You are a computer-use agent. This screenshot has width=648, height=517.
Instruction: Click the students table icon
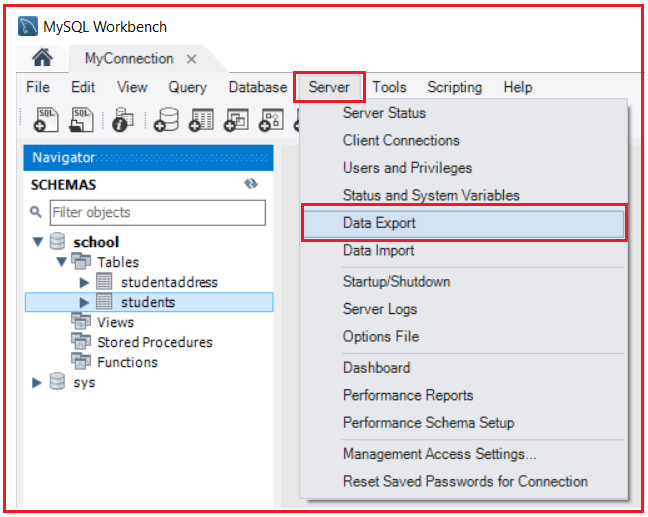pos(104,302)
